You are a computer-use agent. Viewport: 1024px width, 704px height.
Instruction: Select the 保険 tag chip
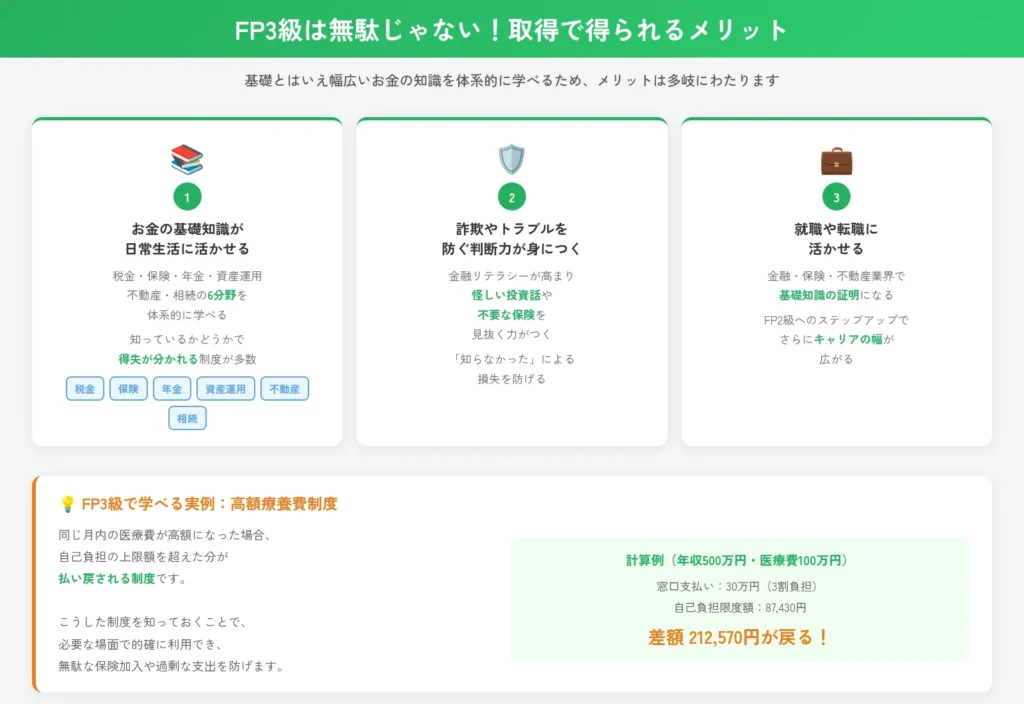(x=128, y=389)
